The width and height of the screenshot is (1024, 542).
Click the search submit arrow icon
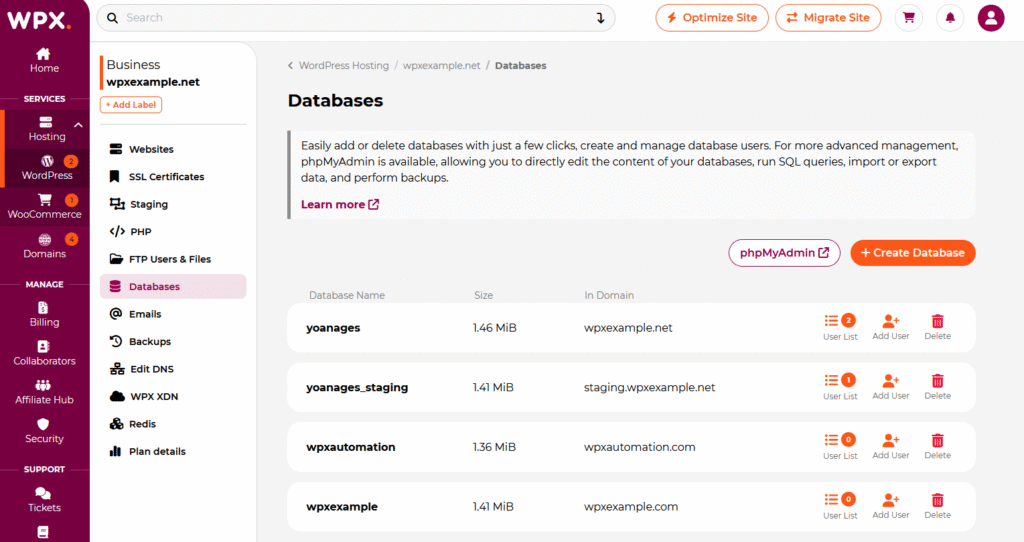[600, 18]
